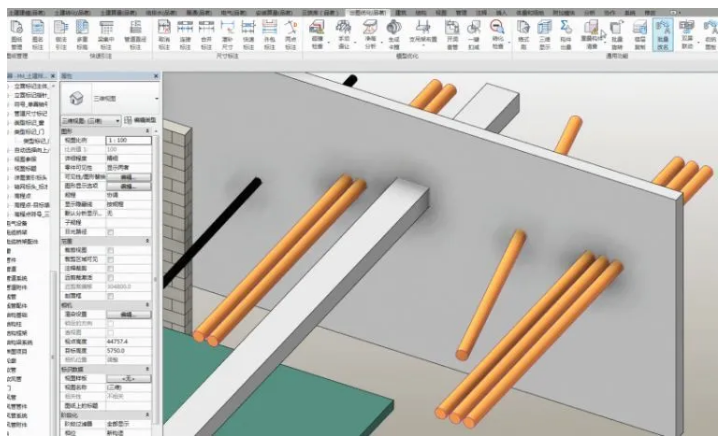Open the 三维视图: (三维) instance filter combo box
The width and height of the screenshot is (725, 439).
pyautogui.click(x=91, y=121)
